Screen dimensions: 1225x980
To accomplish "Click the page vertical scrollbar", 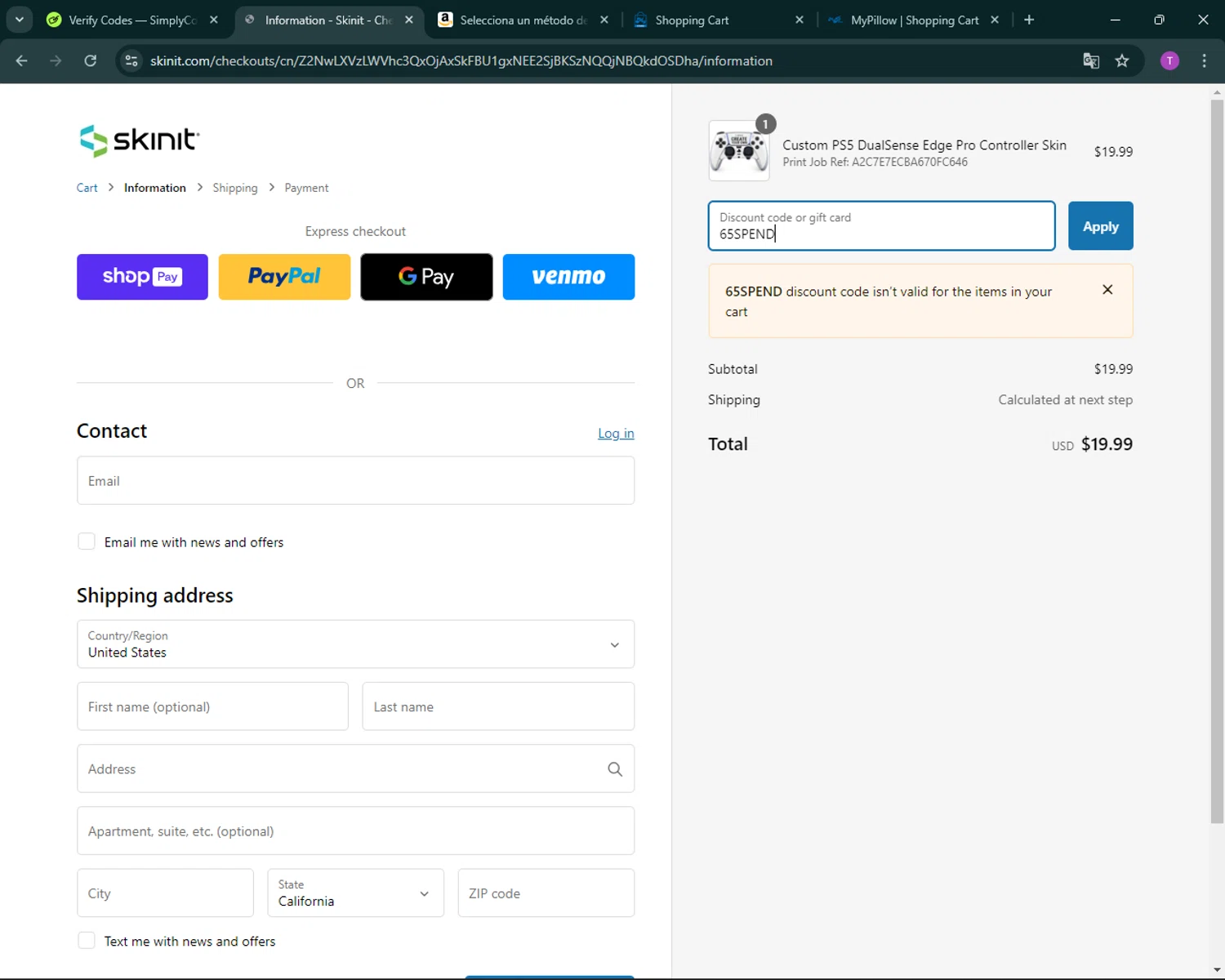I will point(1217,461).
